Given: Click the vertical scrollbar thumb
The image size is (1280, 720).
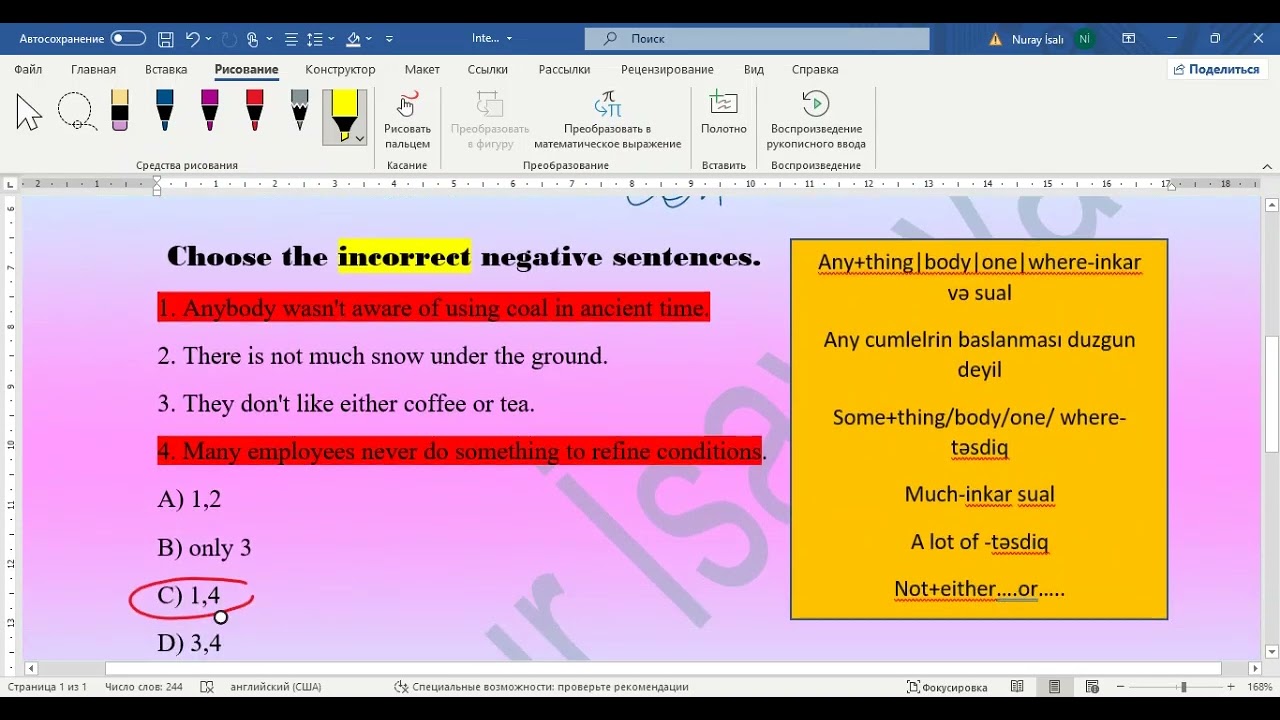Looking at the screenshot, I should 1272,396.
